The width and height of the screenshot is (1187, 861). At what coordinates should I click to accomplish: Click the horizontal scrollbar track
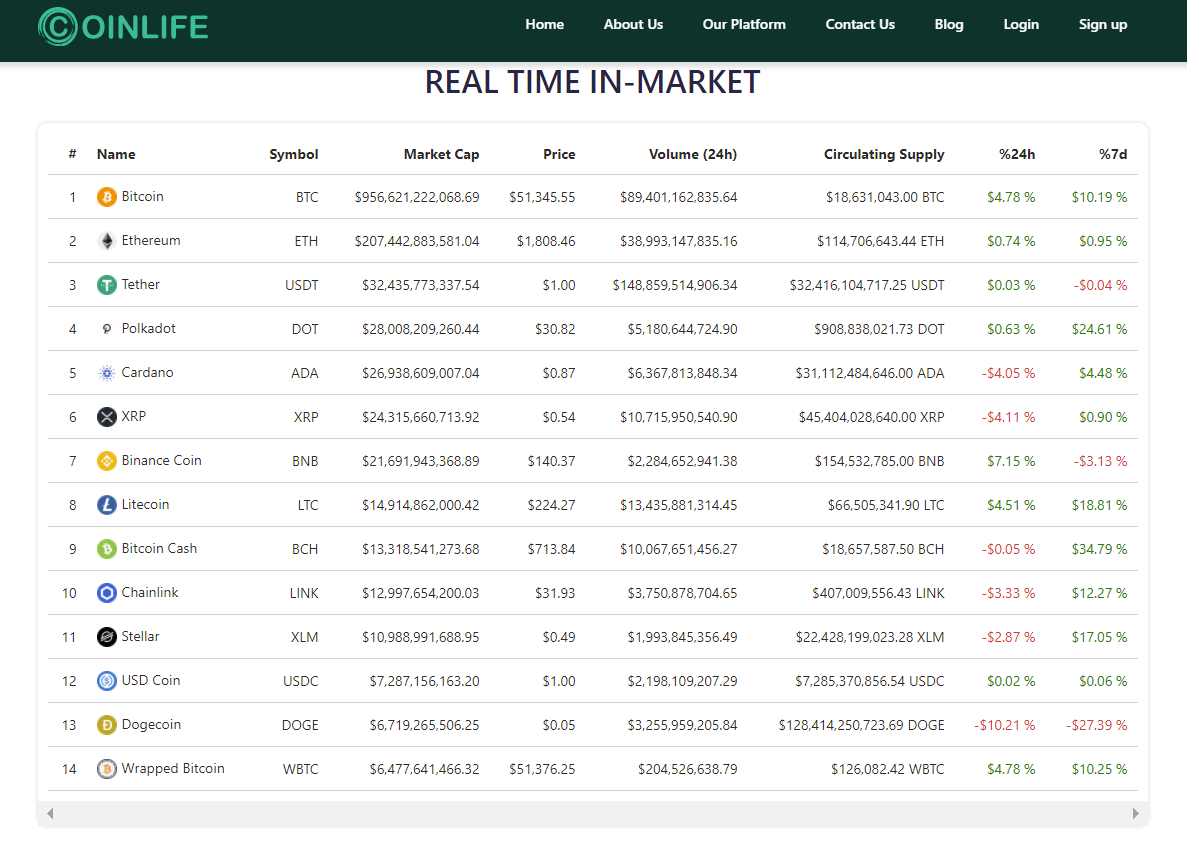[593, 813]
